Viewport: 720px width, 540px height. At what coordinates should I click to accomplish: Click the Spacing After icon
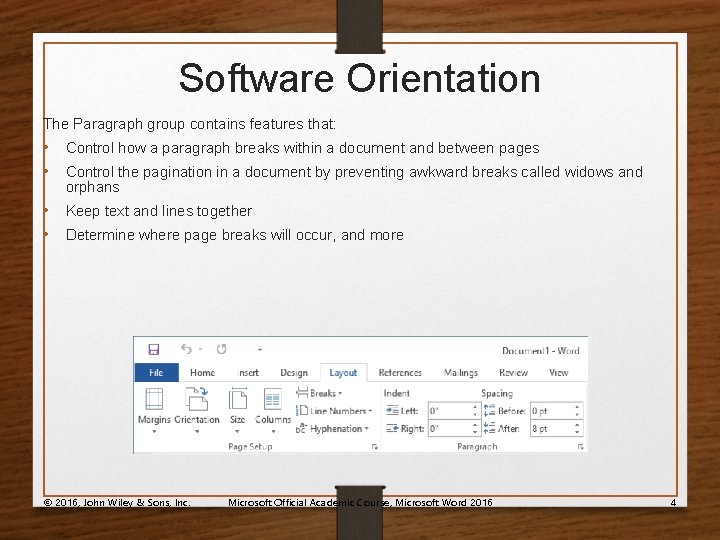489,428
